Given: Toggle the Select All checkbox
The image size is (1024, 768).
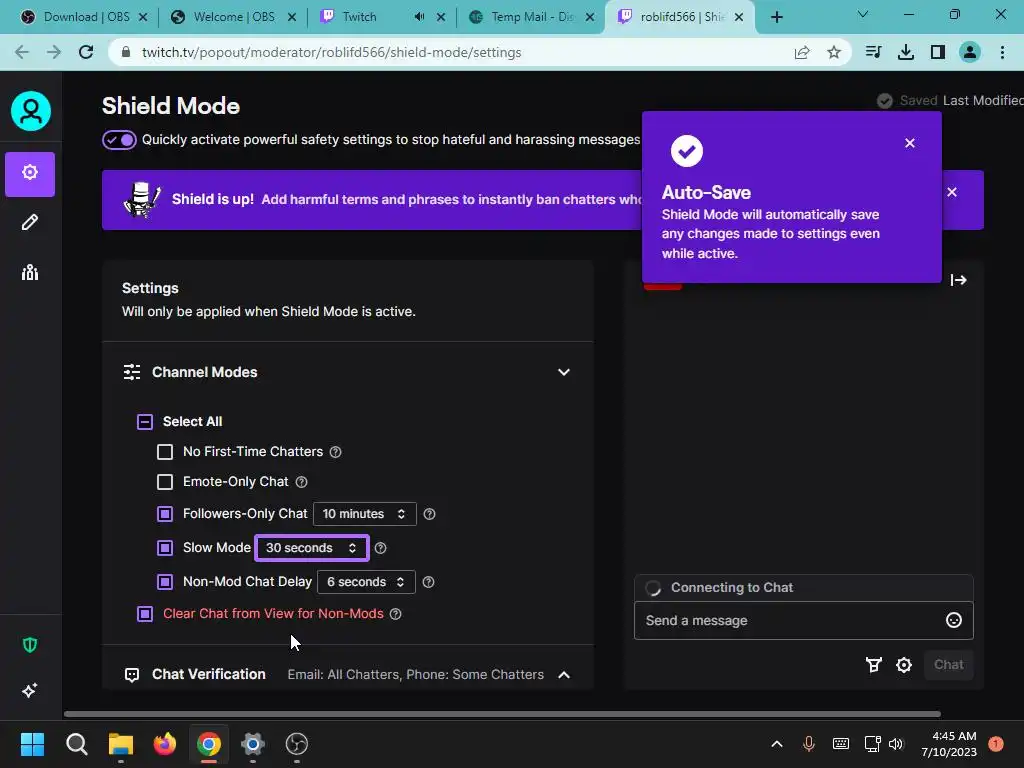Looking at the screenshot, I should pyautogui.click(x=145, y=422).
